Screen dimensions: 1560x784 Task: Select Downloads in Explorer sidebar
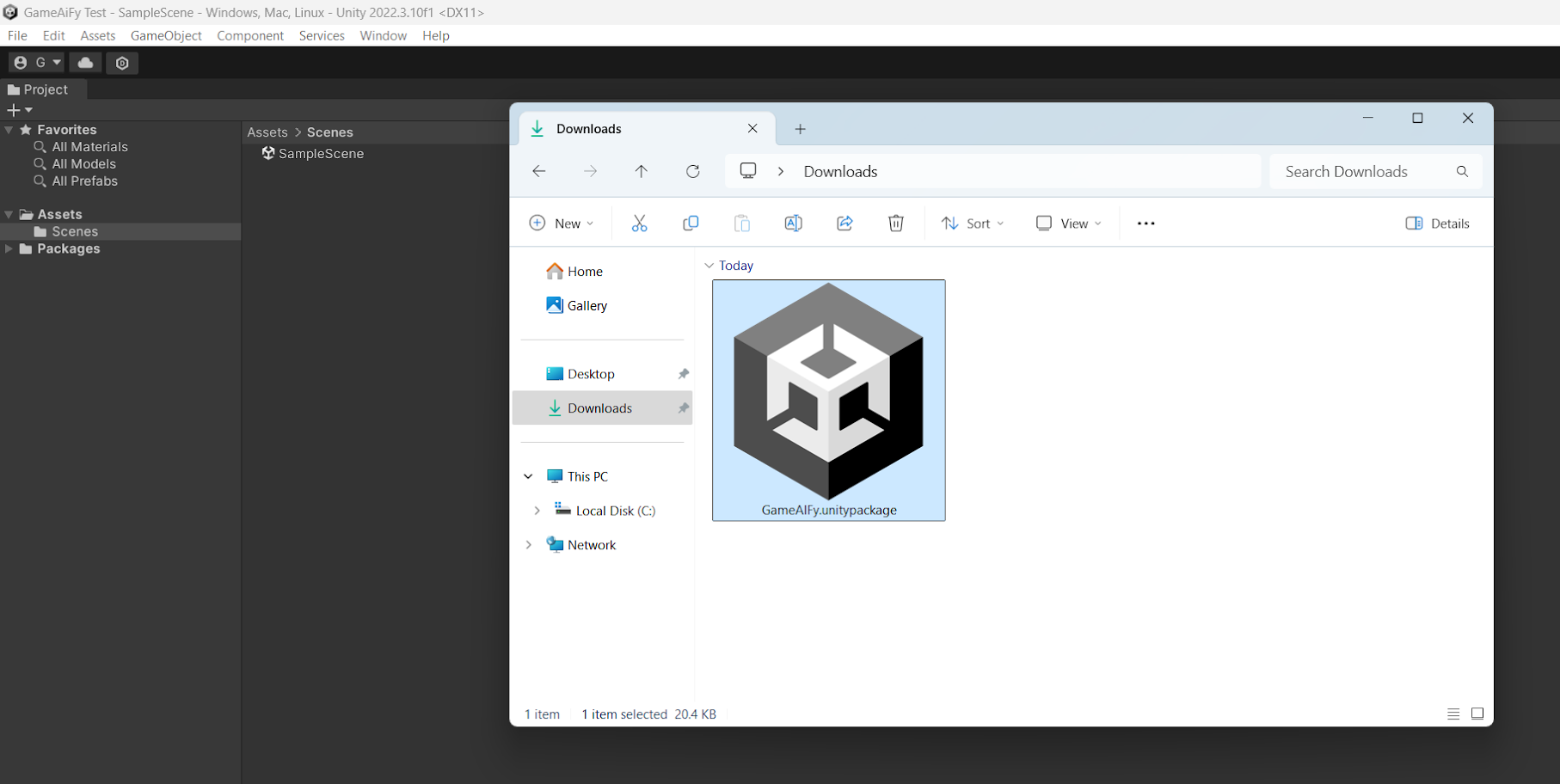click(x=602, y=408)
